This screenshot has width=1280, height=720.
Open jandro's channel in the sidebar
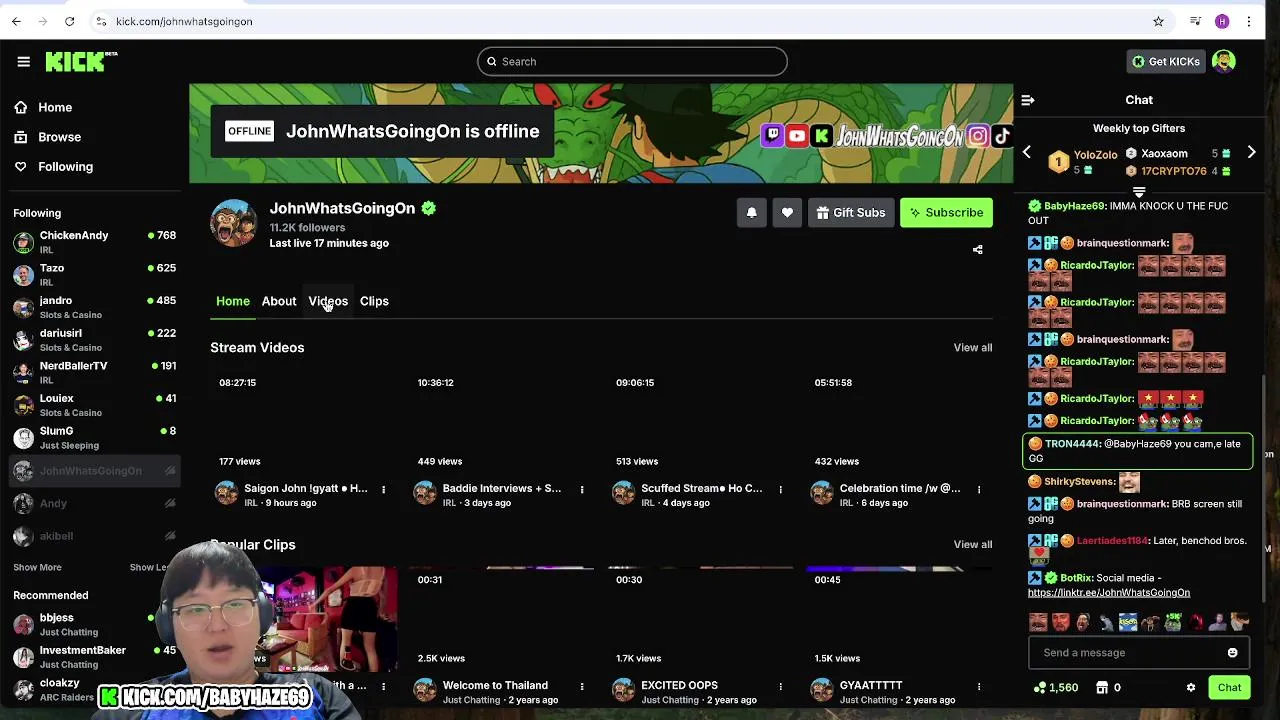coord(94,307)
